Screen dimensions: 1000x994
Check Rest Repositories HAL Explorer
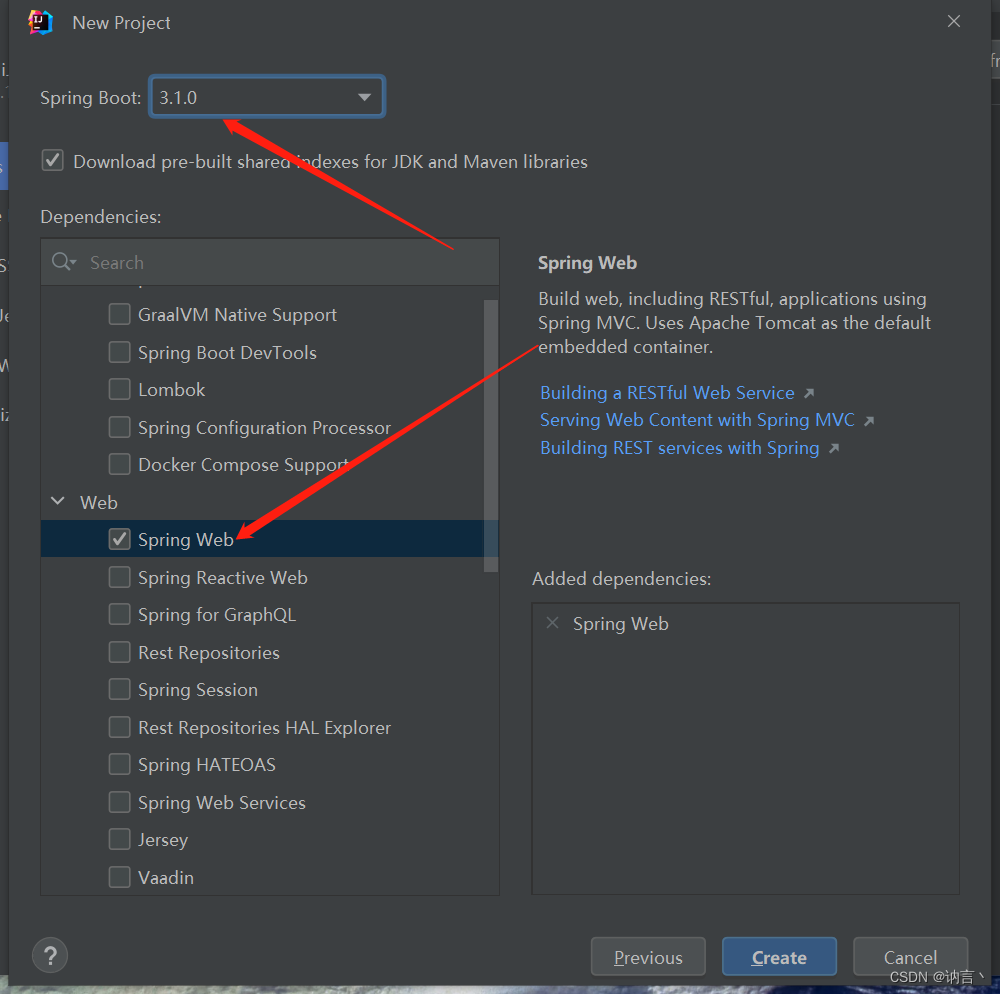tap(119, 727)
